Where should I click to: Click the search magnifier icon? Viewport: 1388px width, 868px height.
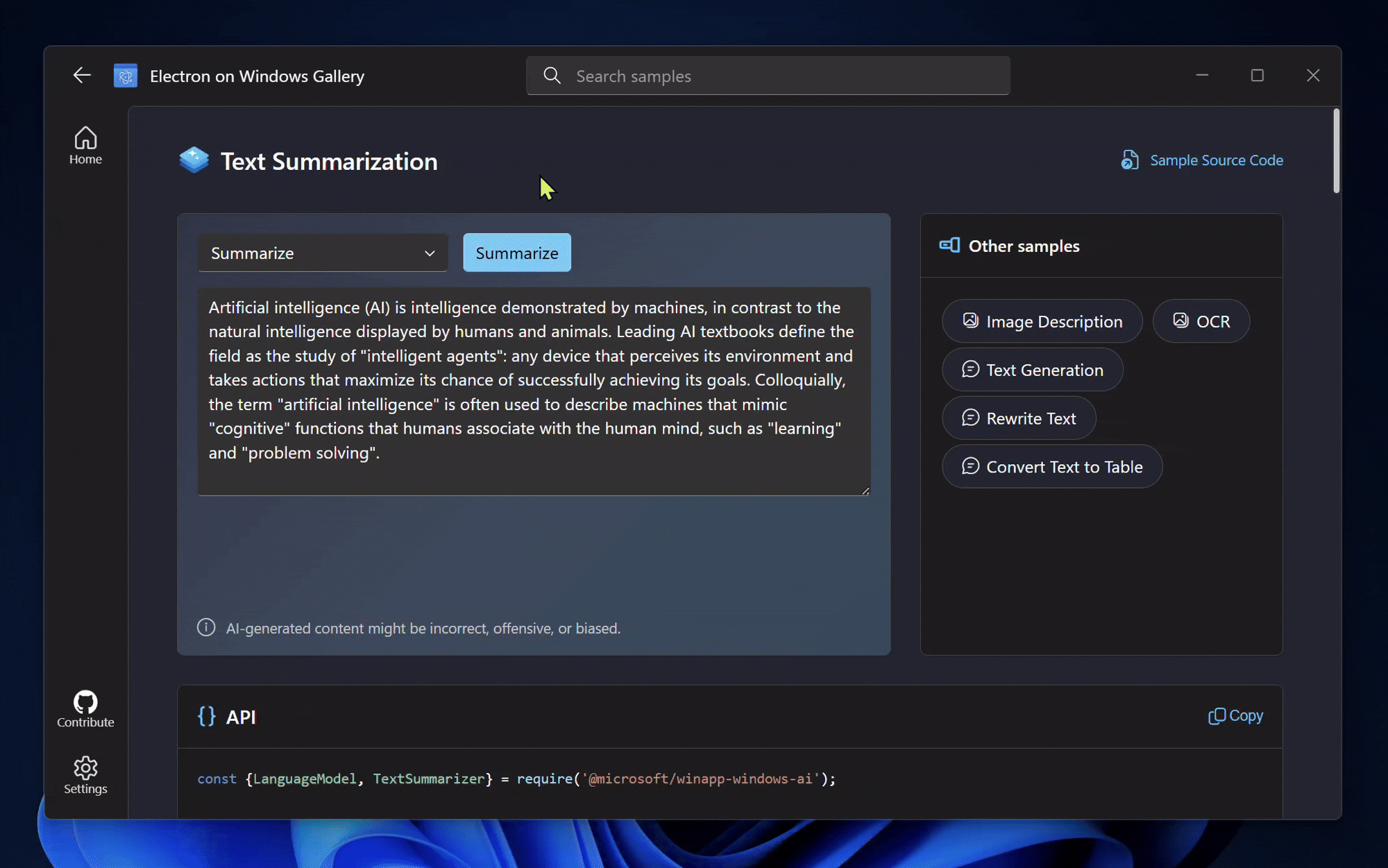[552, 76]
